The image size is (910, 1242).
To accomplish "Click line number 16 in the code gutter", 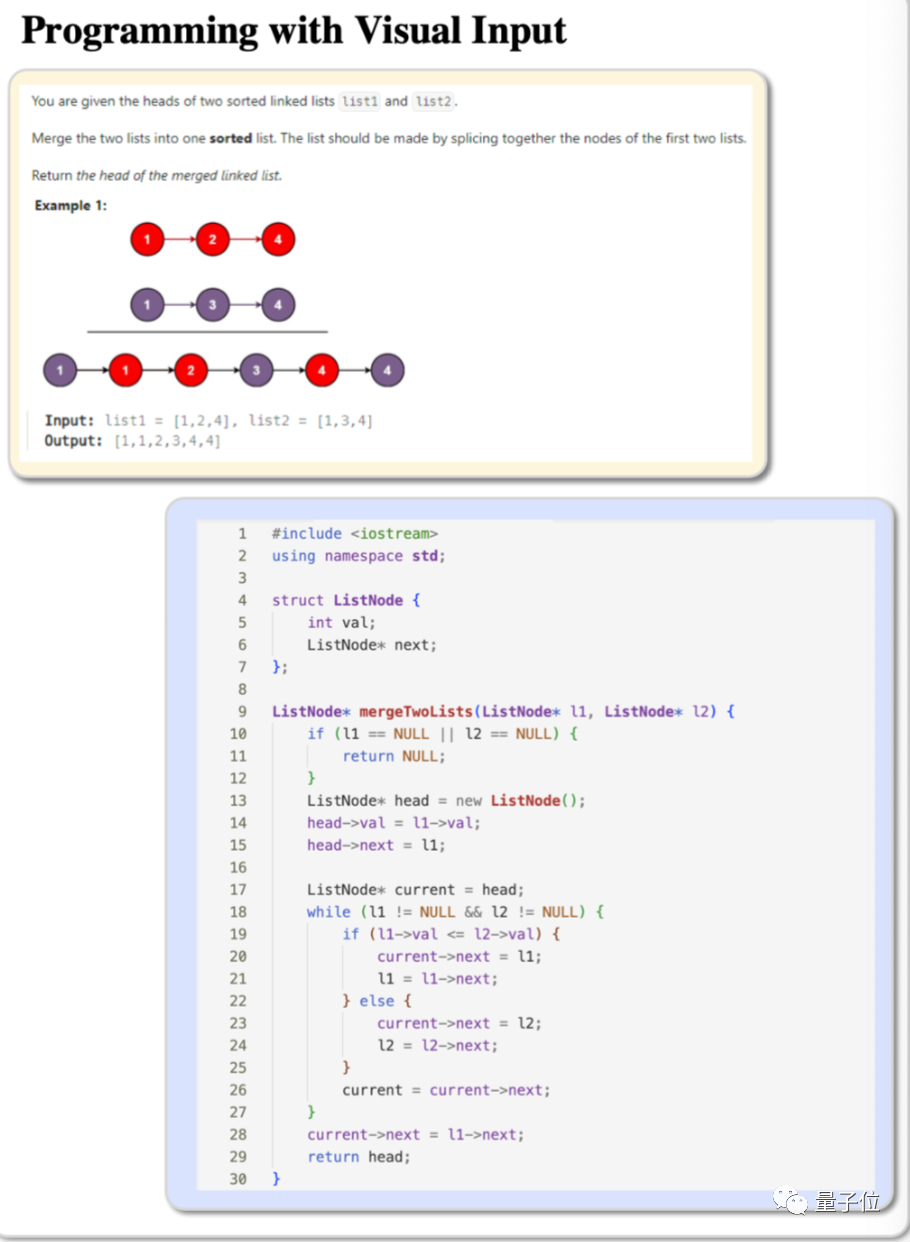I will [238, 867].
